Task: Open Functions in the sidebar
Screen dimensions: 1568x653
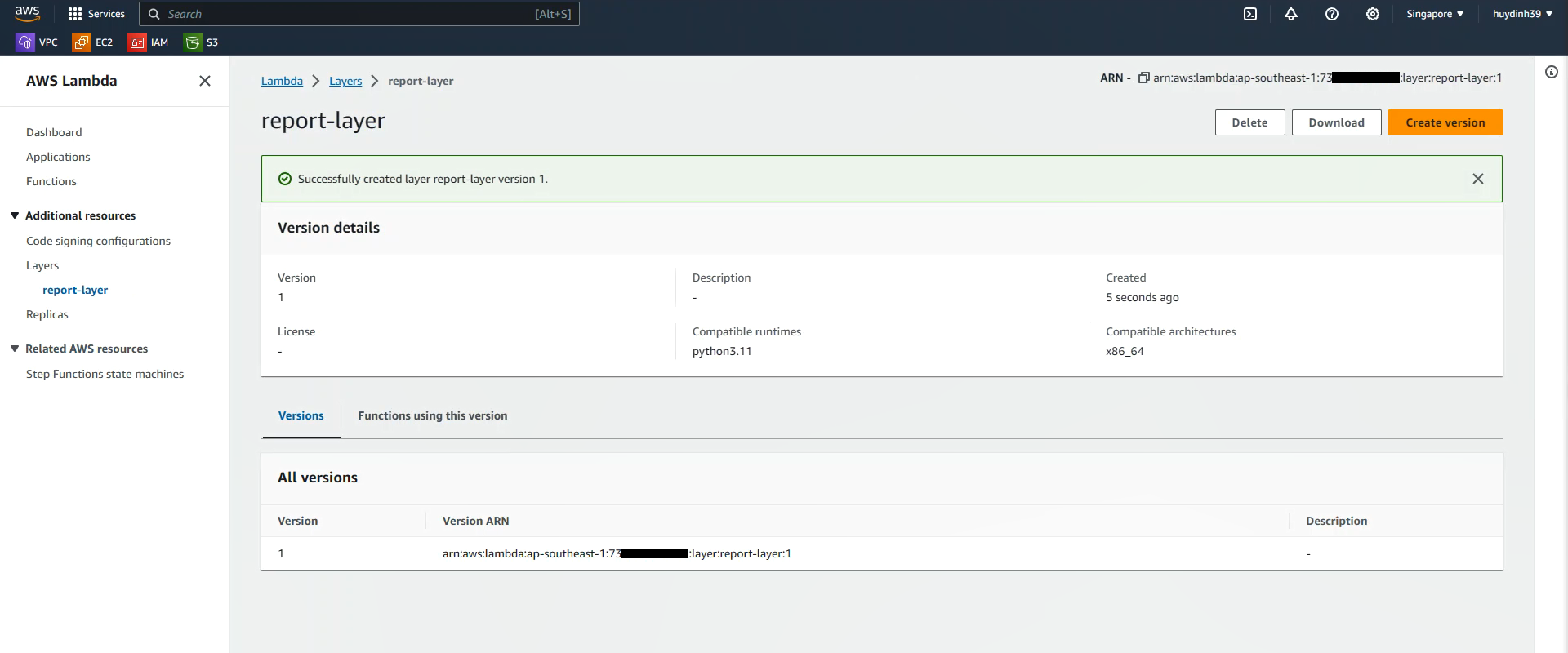Action: 51,181
